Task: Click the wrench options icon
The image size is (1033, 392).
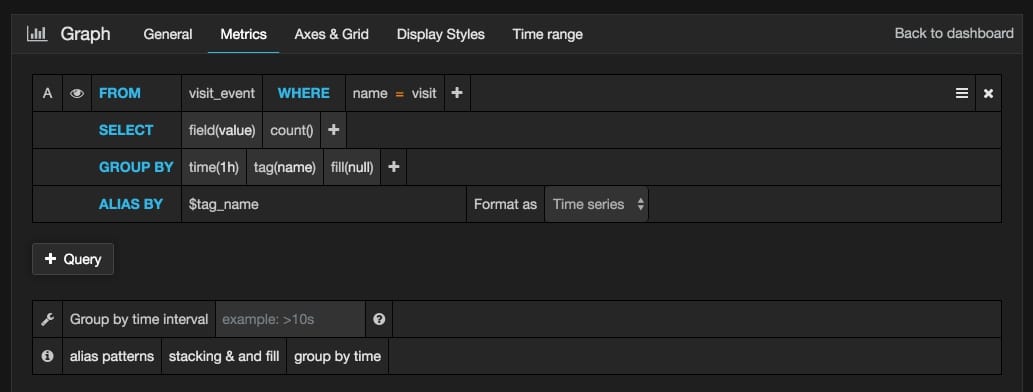Action: 47,320
